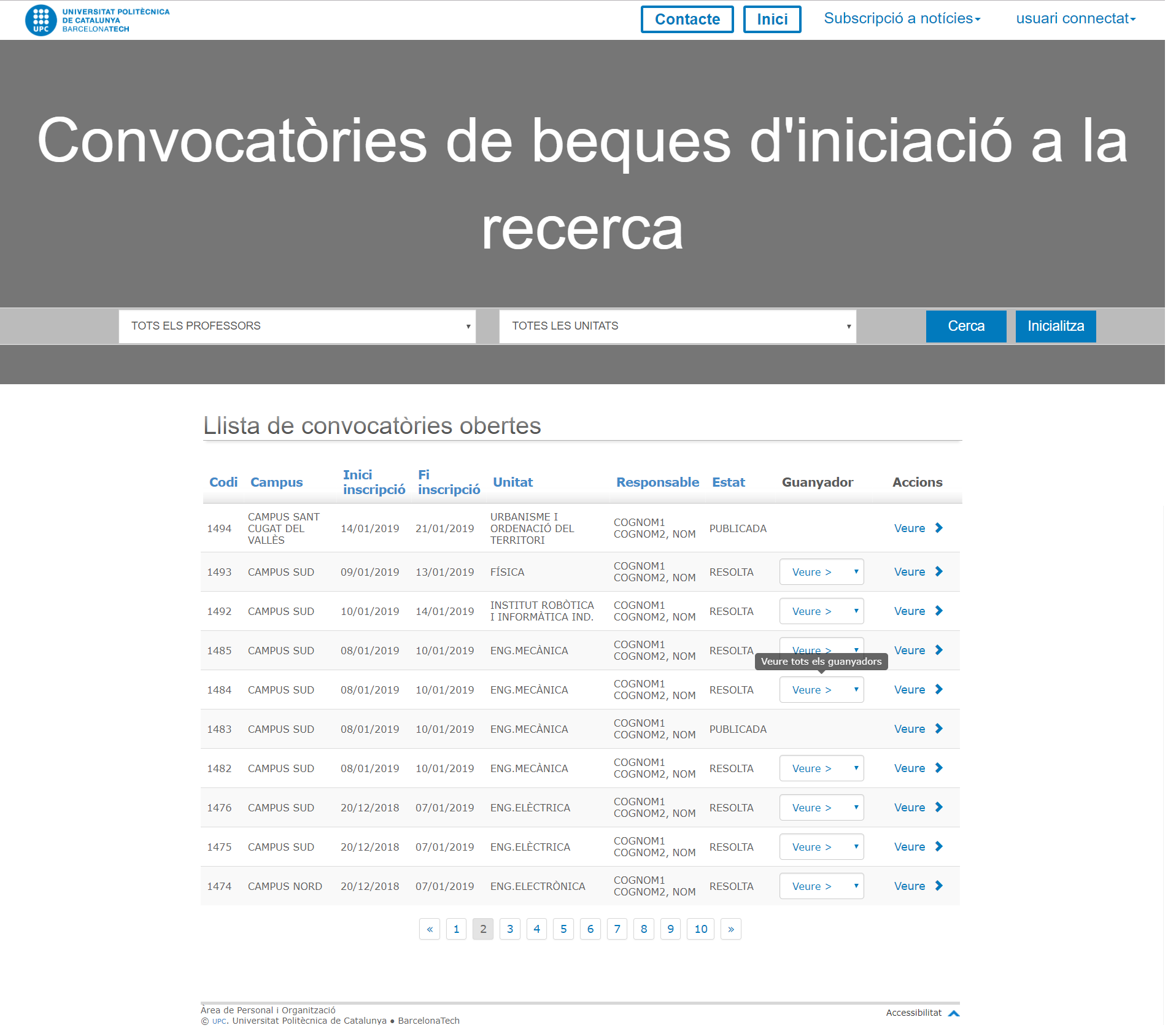Click the Accessibilitat up arrow icon
The image size is (1176, 1036).
pos(953,1013)
